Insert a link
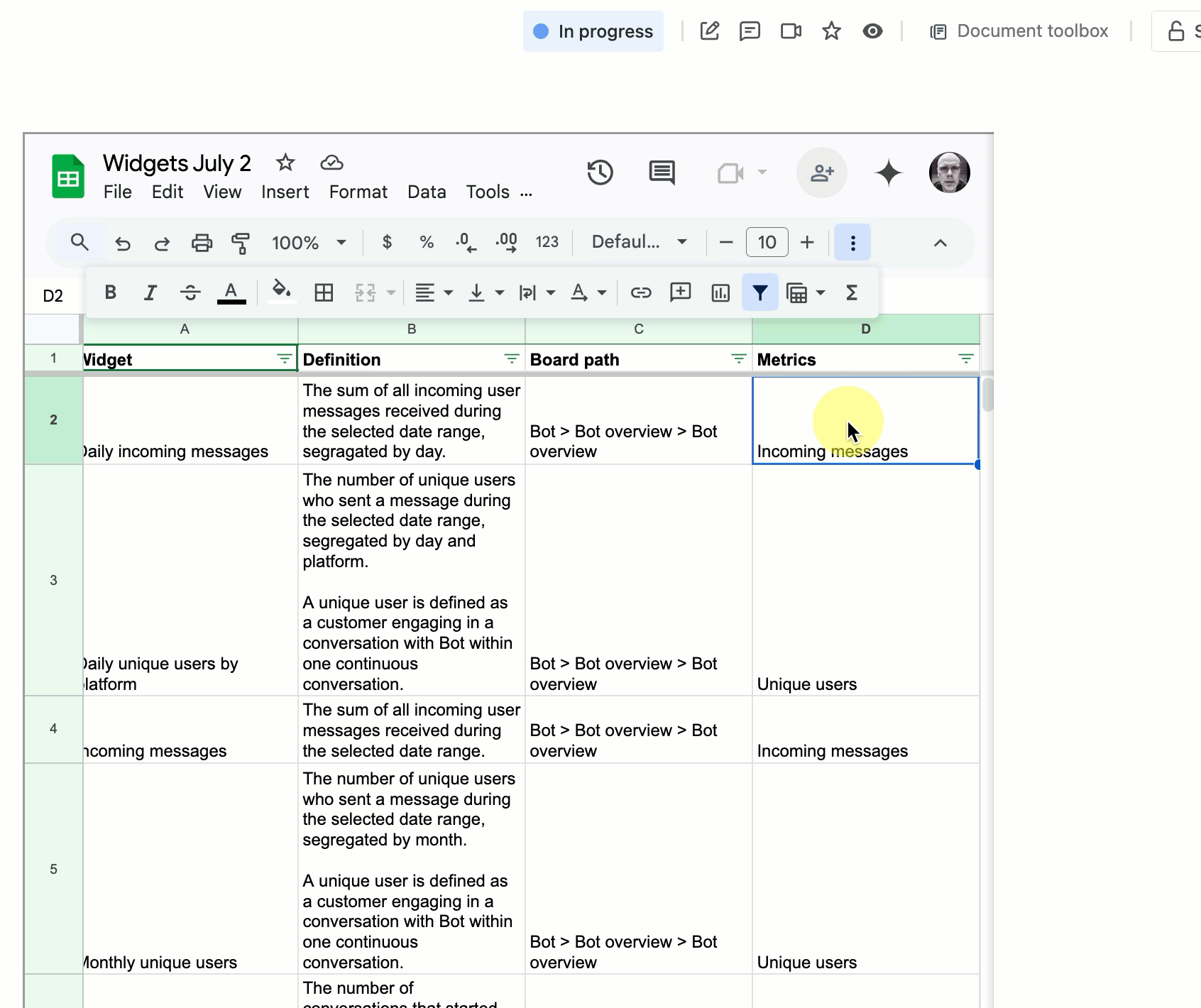This screenshot has height=1008, width=1201. pos(640,292)
